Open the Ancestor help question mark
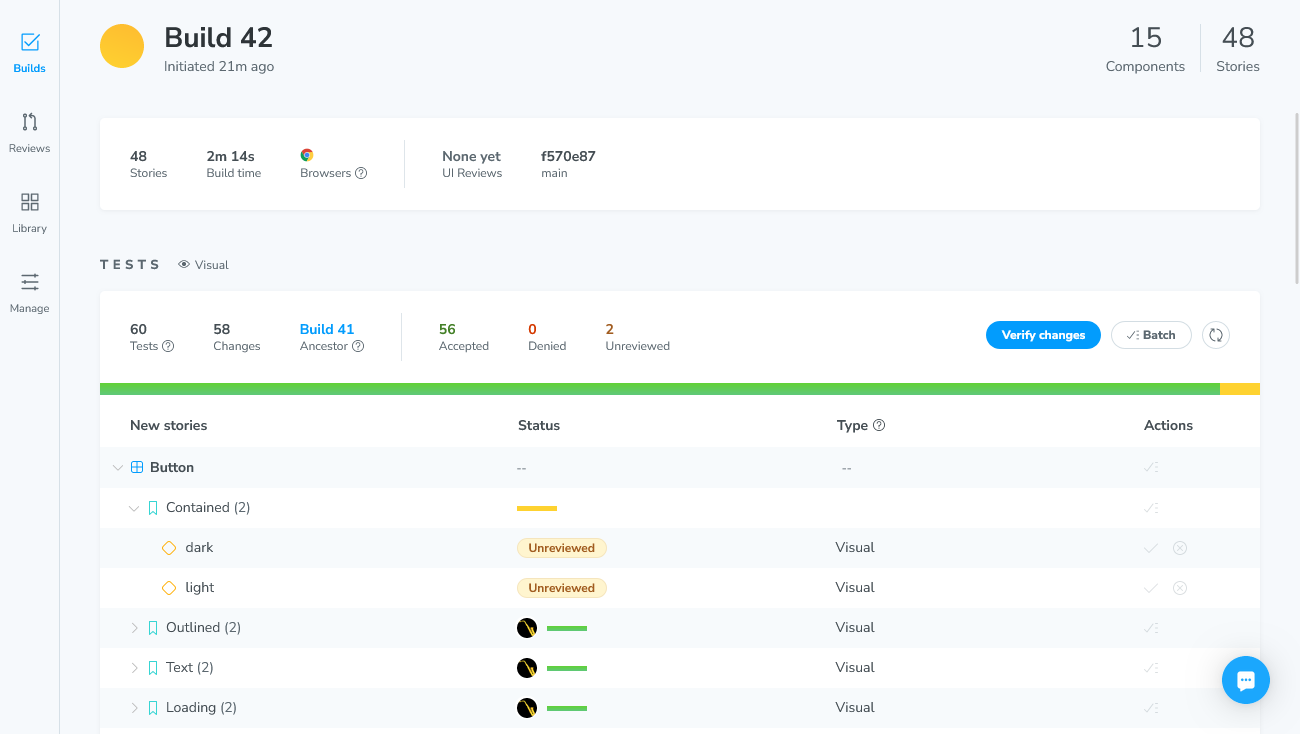The image size is (1300, 734). pyautogui.click(x=358, y=346)
